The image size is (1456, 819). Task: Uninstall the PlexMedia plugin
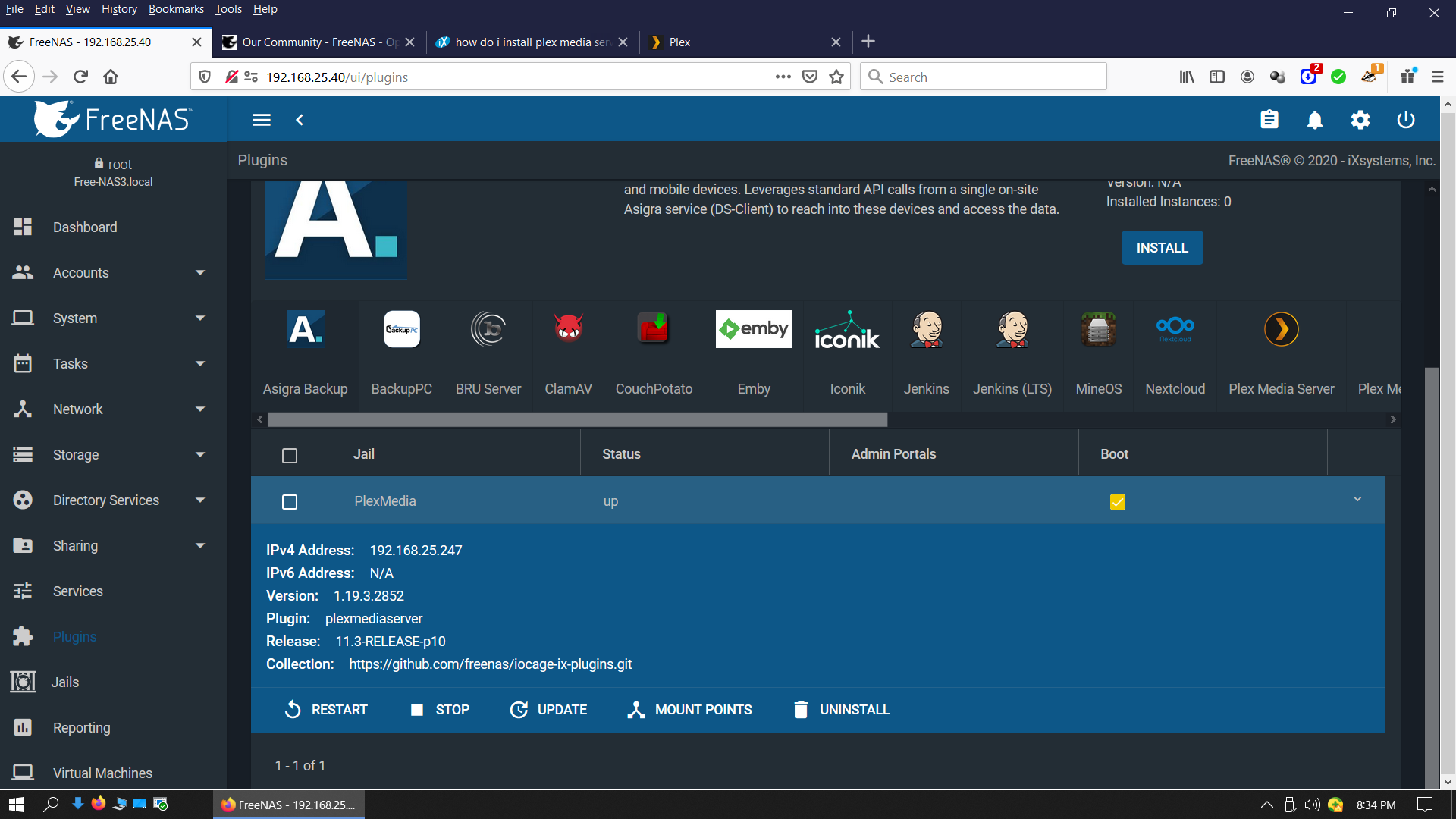(x=842, y=710)
